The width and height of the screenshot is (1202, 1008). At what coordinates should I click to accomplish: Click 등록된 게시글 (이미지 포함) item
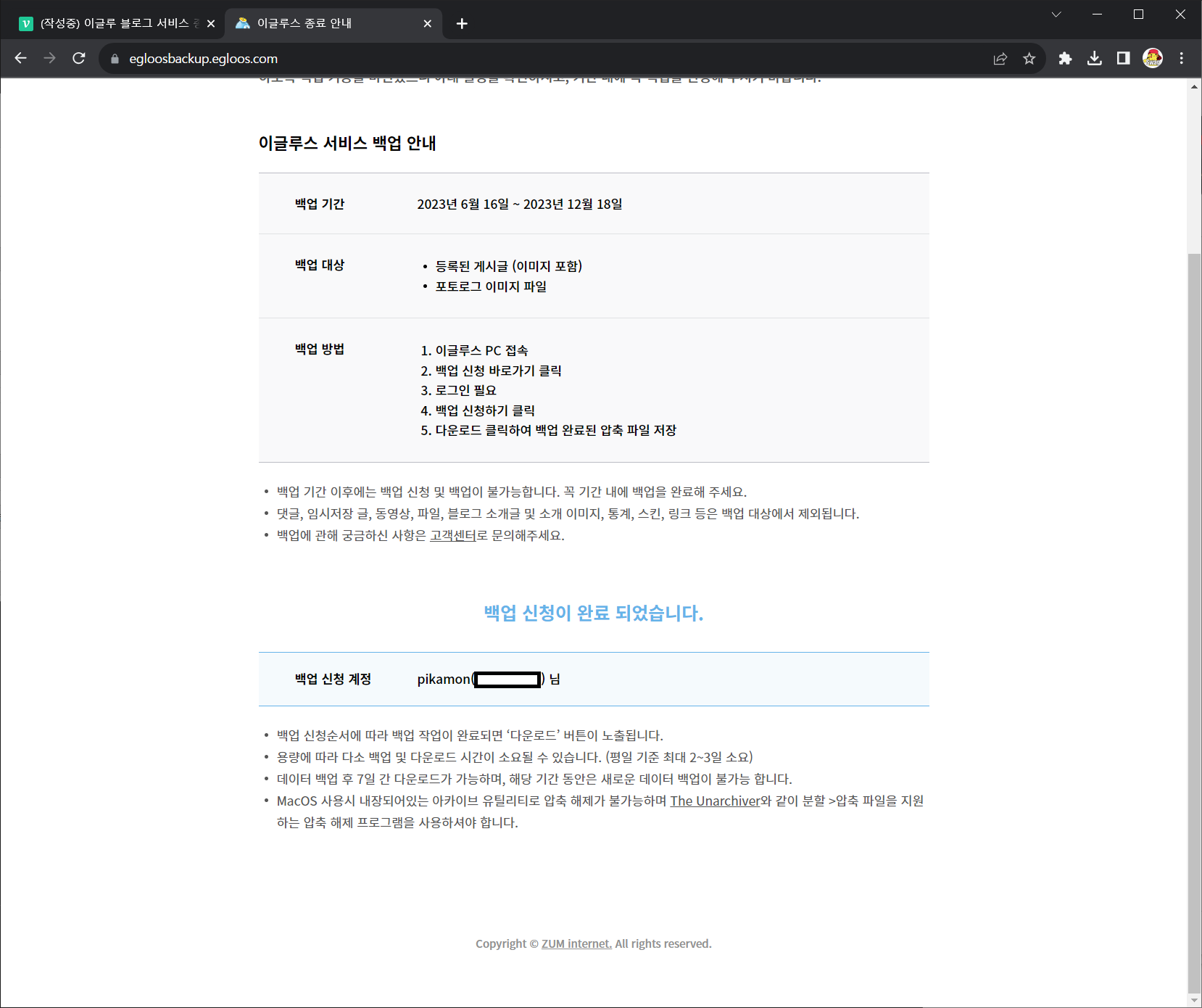coord(509,266)
